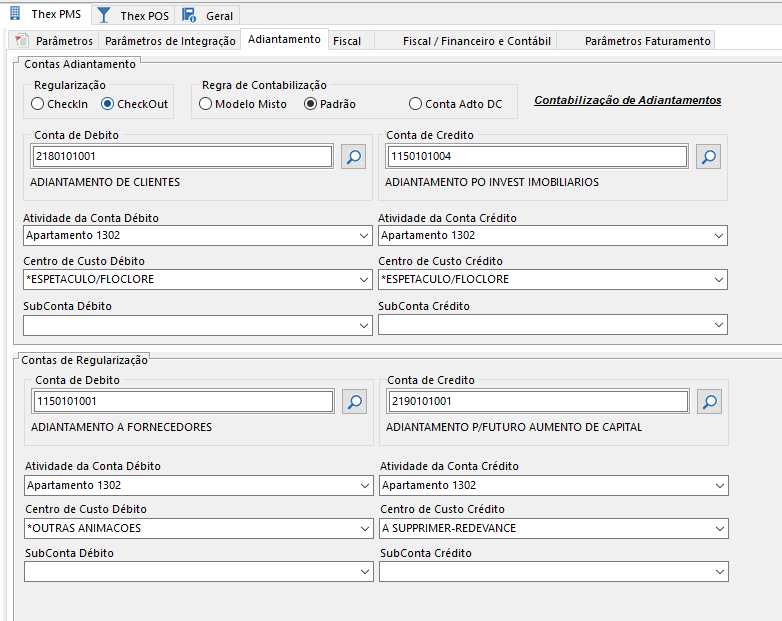The image size is (782, 621).
Task: Open the Contabilização de Adiantamentos link
Action: click(627, 100)
